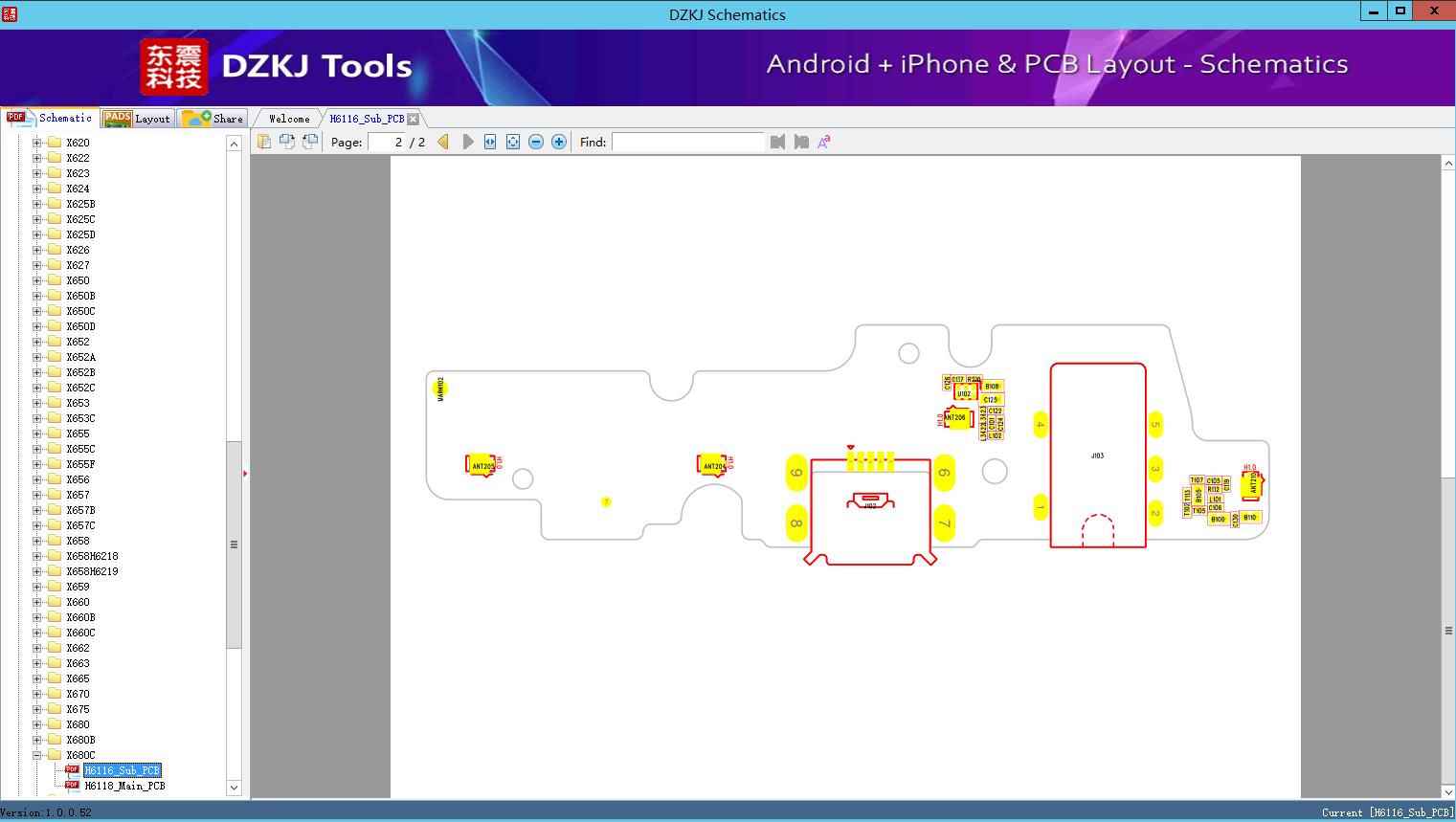Switch to the Layout tab

(137, 118)
